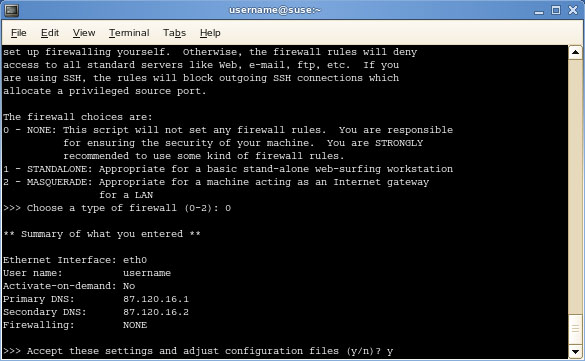The width and height of the screenshot is (585, 361).
Task: Open the Tabs menu
Action: [174, 33]
